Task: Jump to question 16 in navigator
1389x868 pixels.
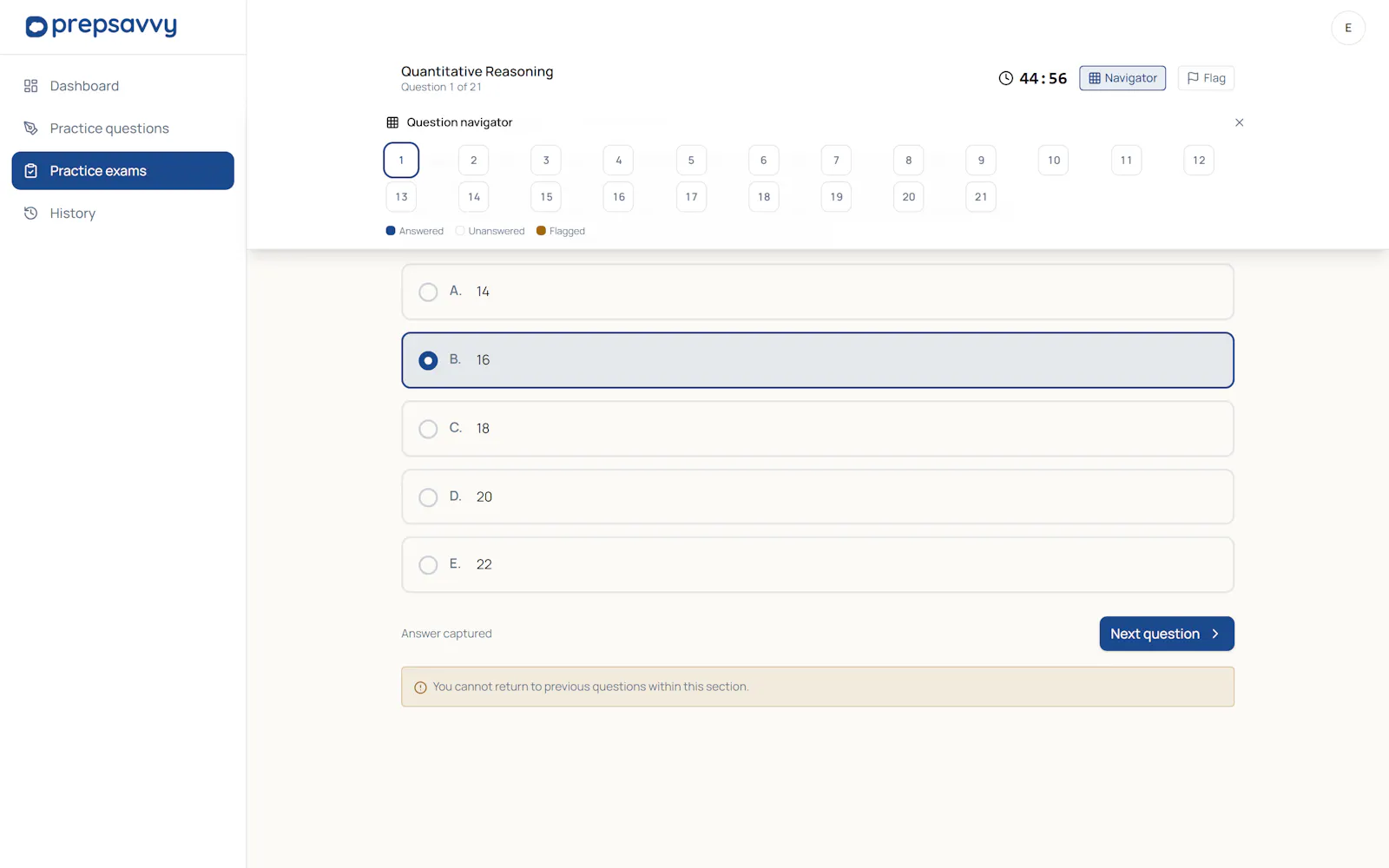Action: (x=618, y=197)
